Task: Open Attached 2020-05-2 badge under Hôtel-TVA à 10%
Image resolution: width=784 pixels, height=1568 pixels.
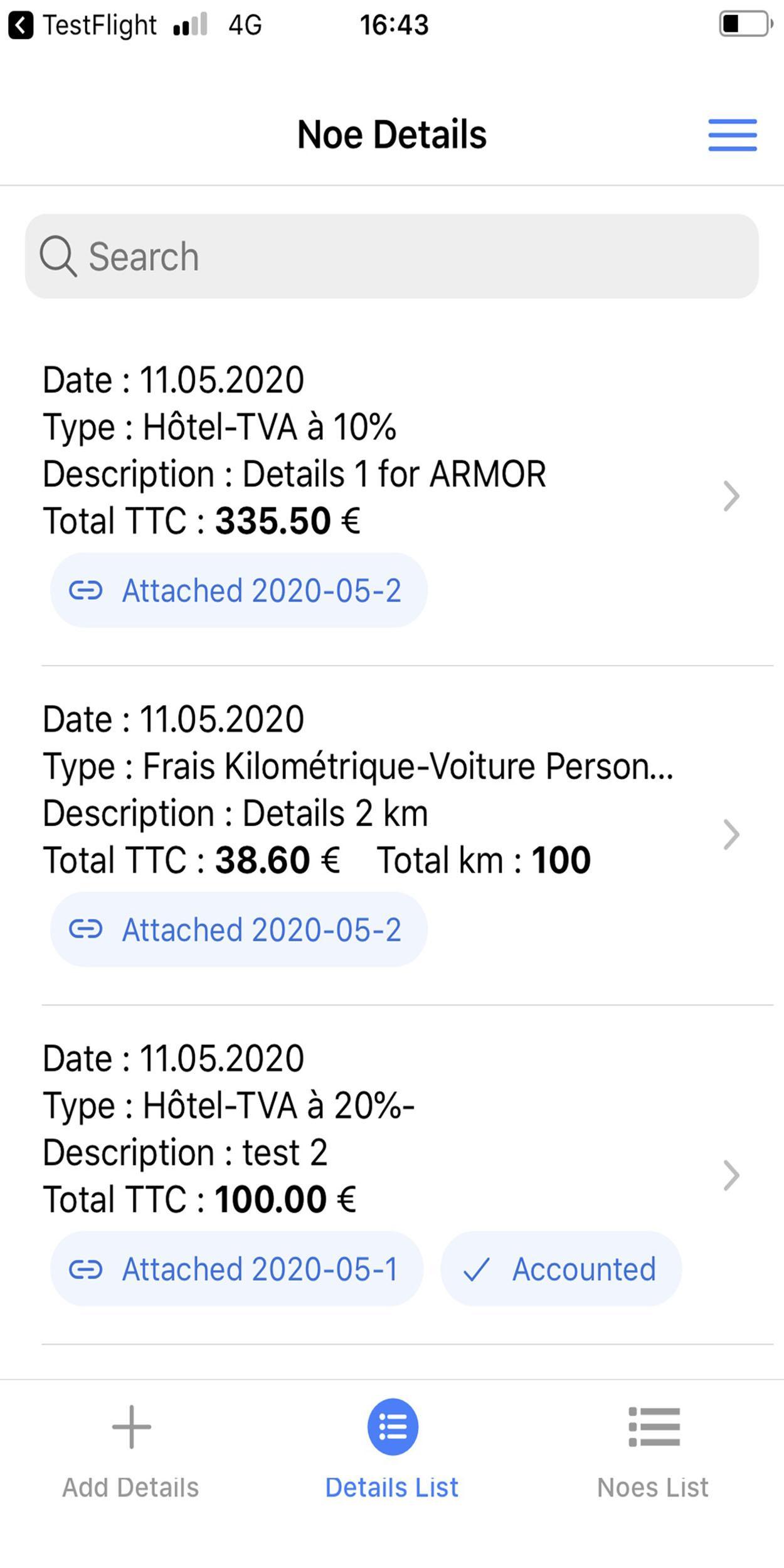Action: coord(239,590)
